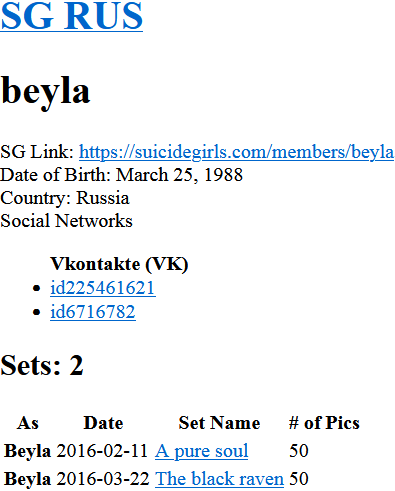Open 'The black raven' set link
This screenshot has width=395, height=491.
click(219, 479)
